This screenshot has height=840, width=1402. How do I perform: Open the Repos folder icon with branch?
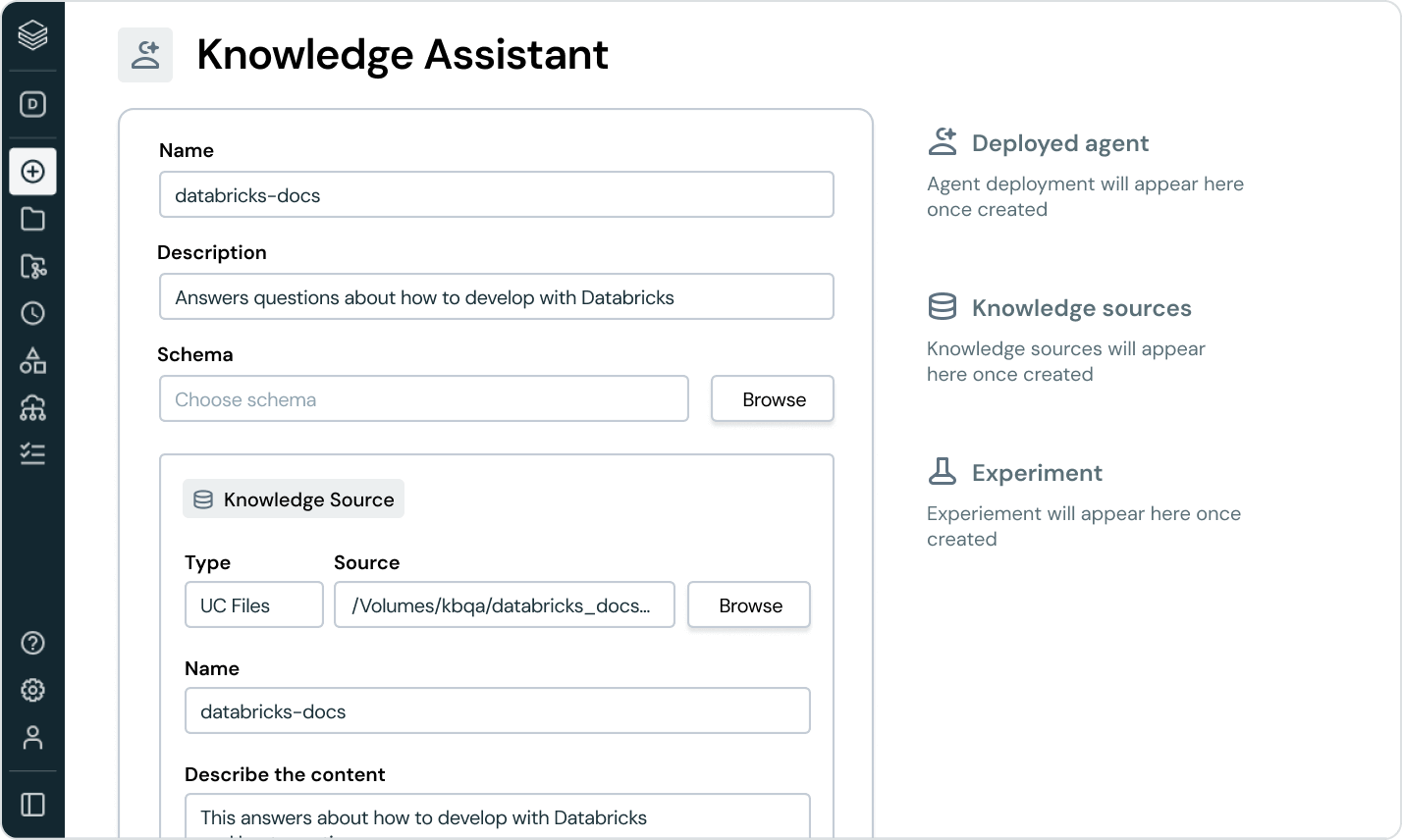point(32,266)
